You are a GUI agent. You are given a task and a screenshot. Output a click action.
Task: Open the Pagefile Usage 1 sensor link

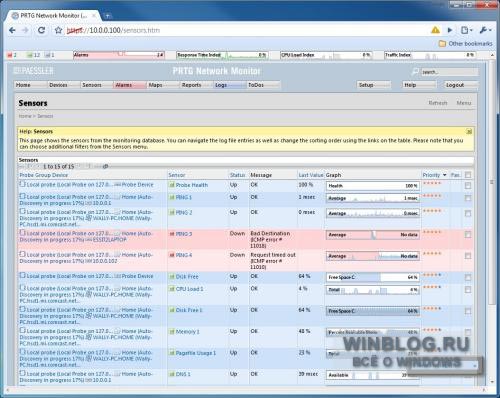(x=196, y=353)
